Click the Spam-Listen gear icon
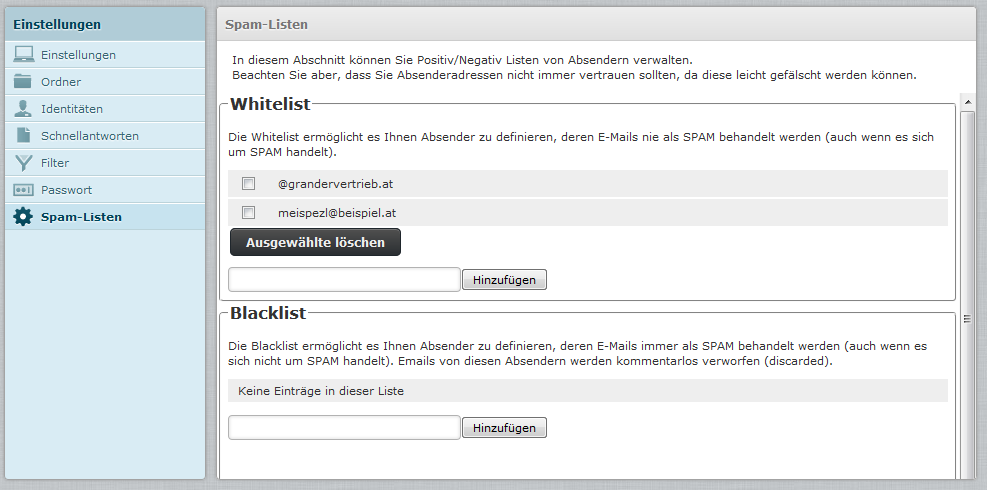The width and height of the screenshot is (987, 490). coord(23,217)
